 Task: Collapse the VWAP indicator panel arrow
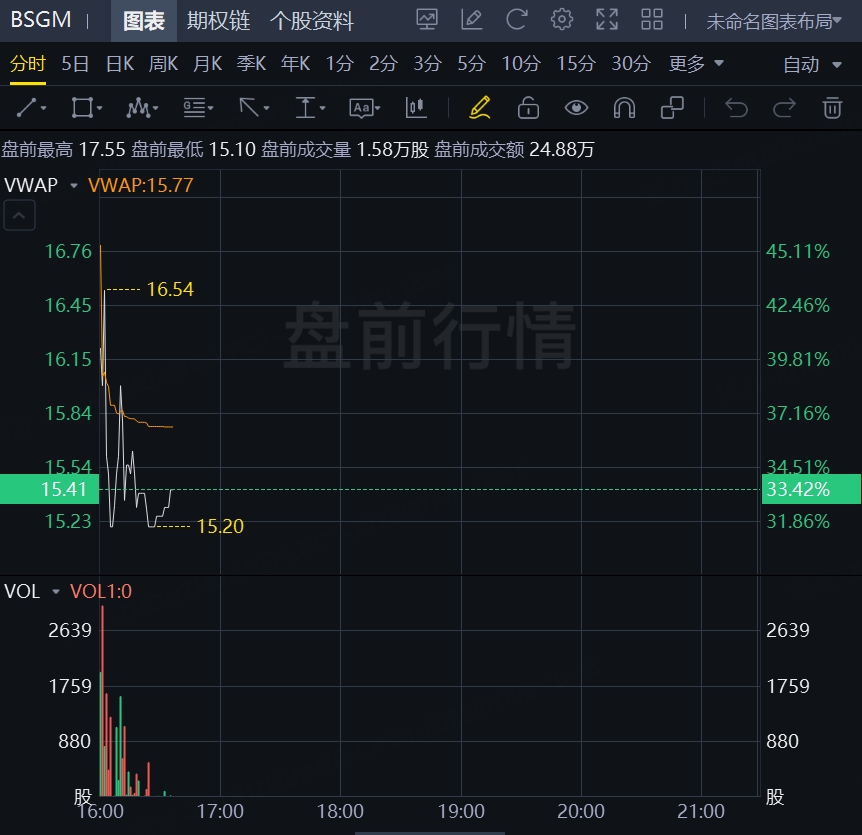pos(21,214)
